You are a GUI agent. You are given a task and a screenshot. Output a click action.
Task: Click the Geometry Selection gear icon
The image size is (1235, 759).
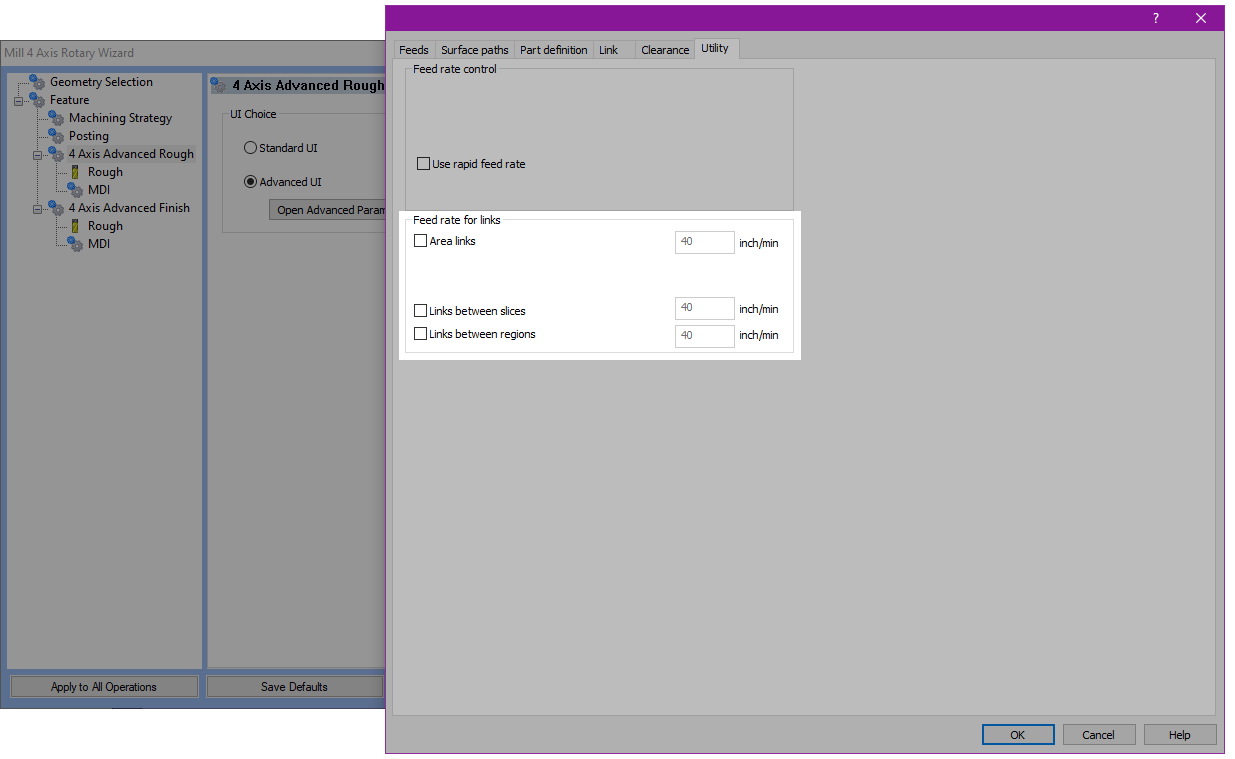tap(37, 82)
